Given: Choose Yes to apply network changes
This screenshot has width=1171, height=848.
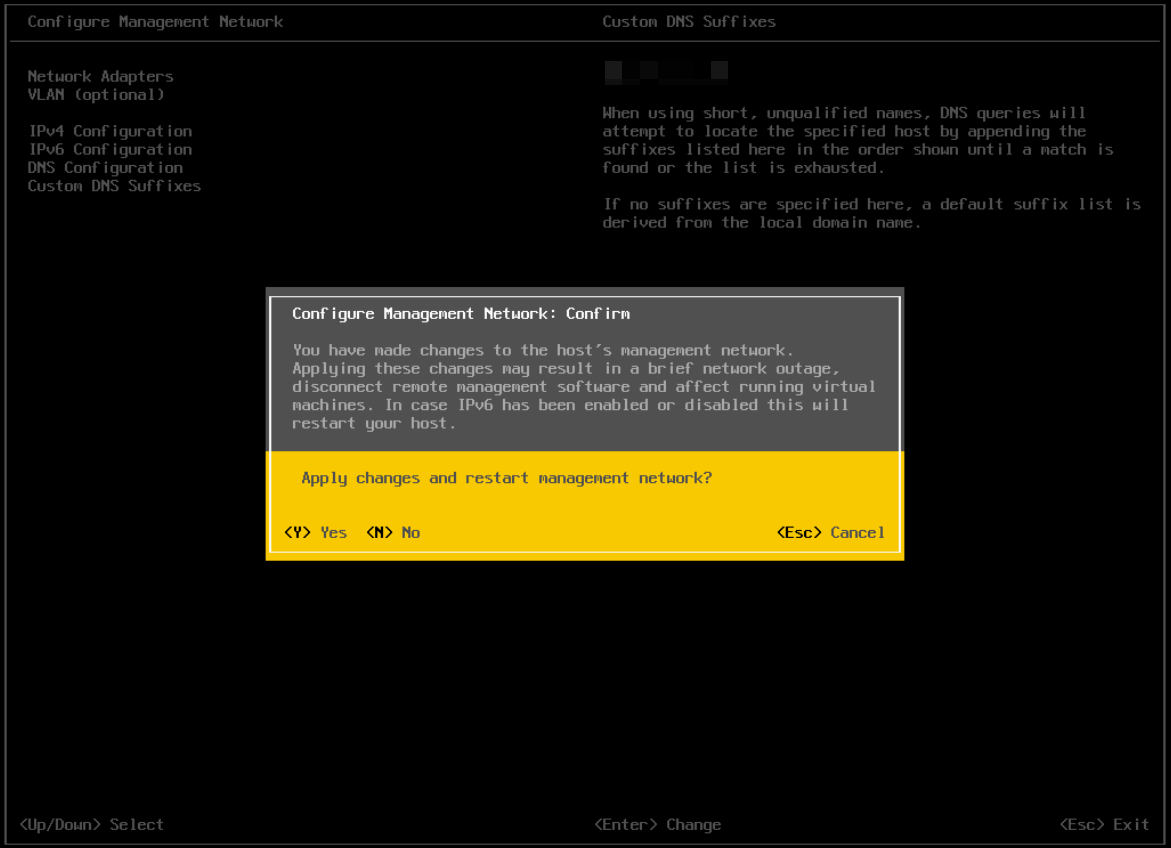Looking at the screenshot, I should coord(315,532).
